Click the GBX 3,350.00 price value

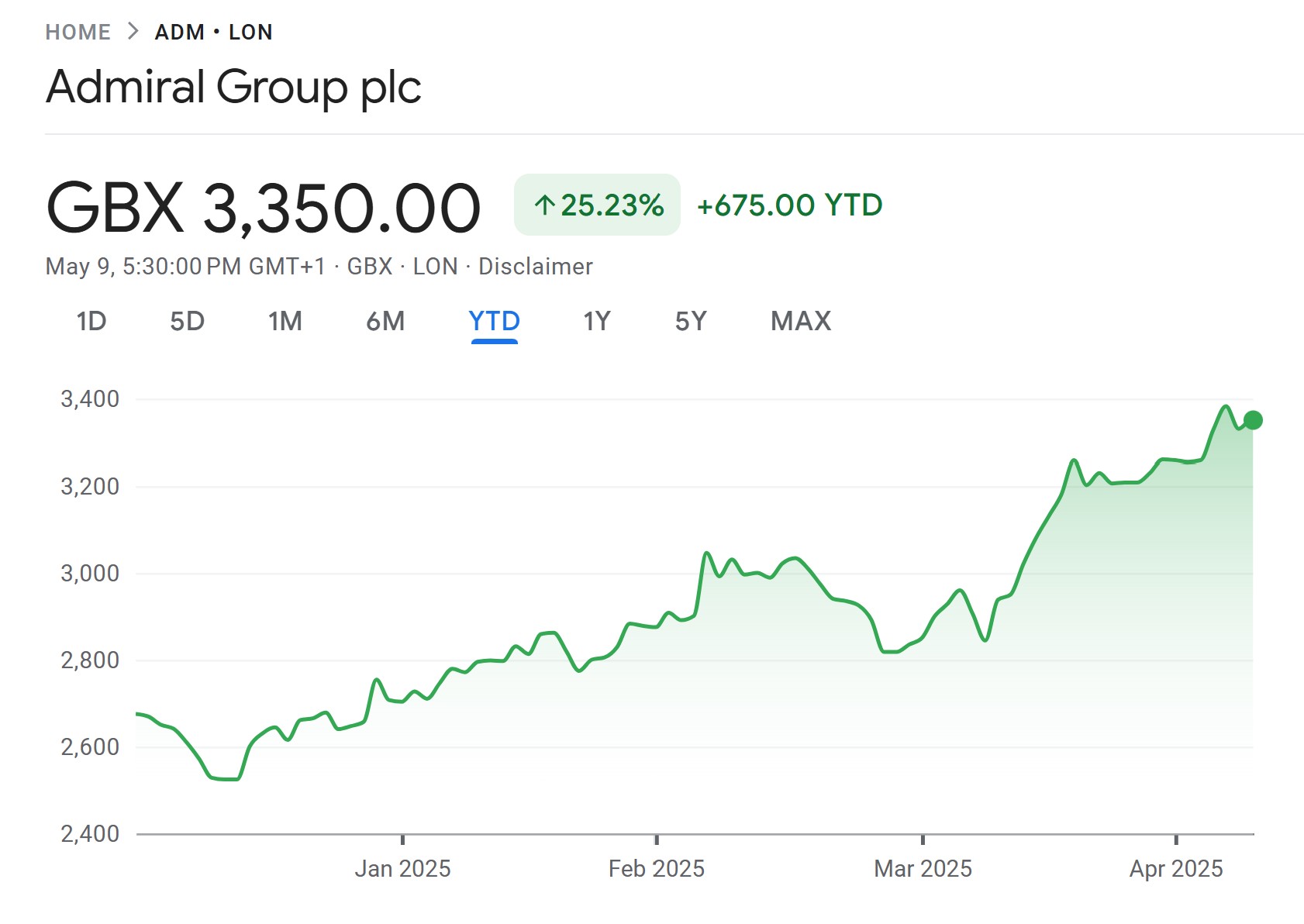(x=264, y=208)
